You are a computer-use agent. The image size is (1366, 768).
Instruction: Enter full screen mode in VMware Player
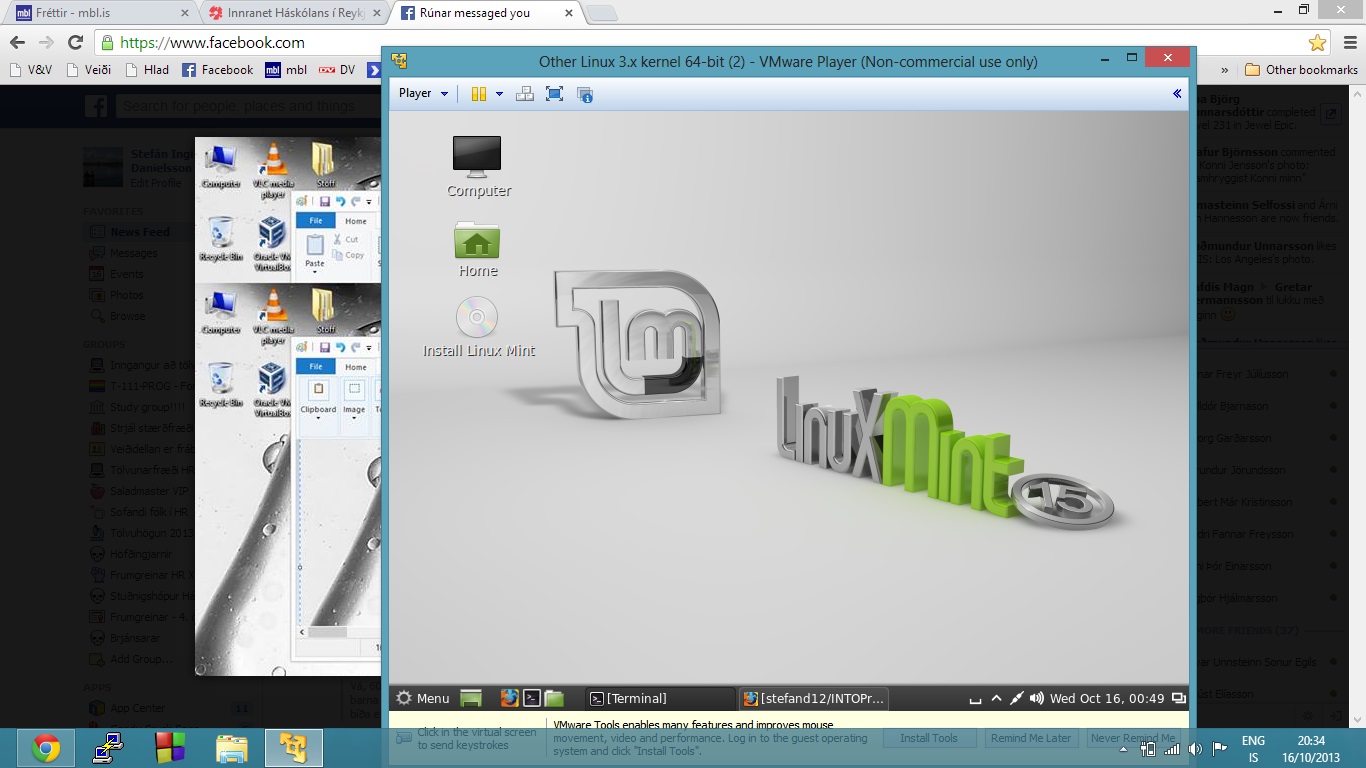[x=554, y=94]
